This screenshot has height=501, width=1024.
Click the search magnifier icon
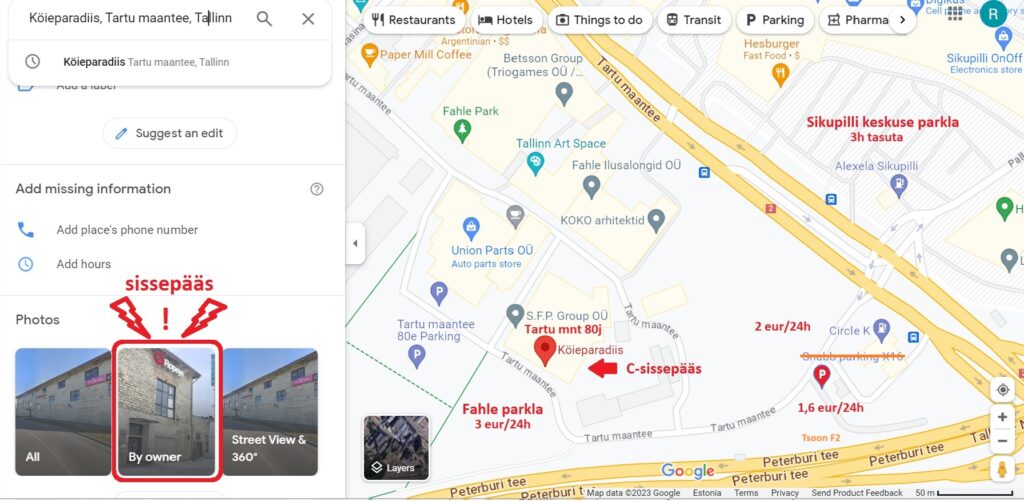click(x=264, y=18)
